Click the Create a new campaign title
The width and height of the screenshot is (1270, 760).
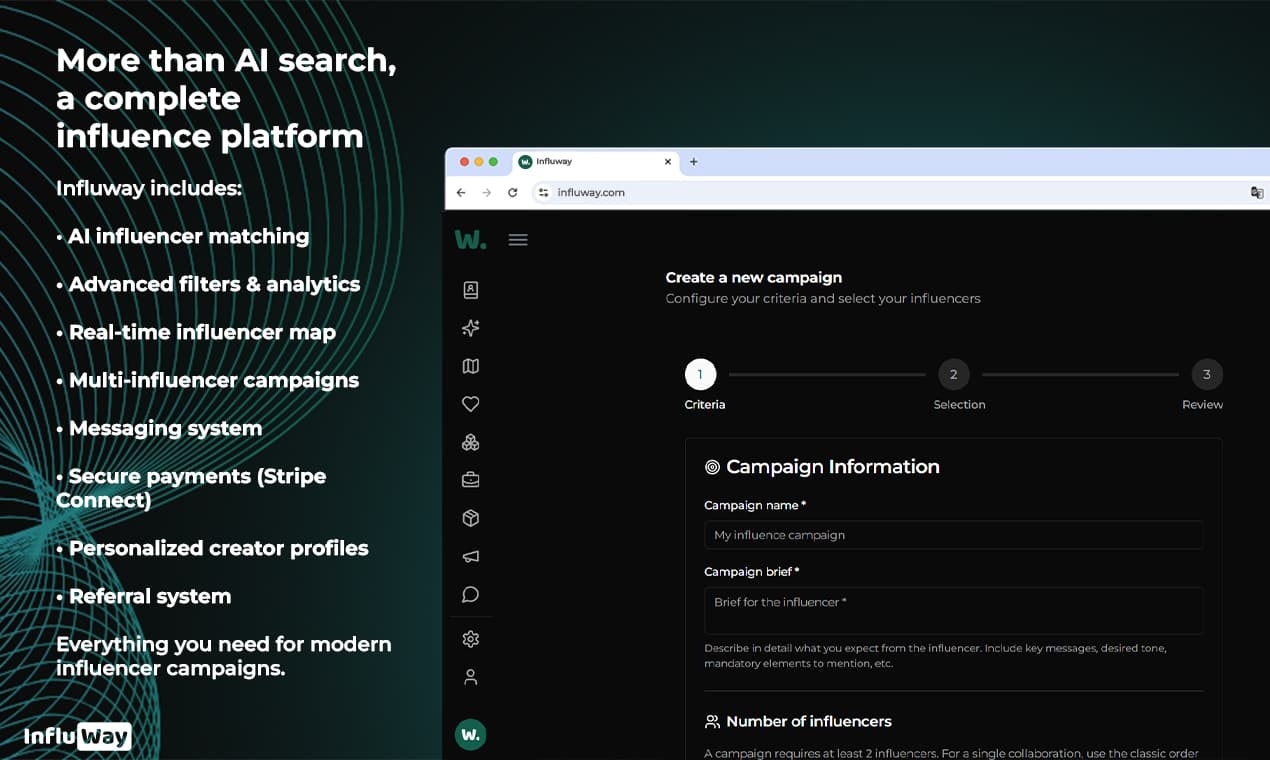754,277
